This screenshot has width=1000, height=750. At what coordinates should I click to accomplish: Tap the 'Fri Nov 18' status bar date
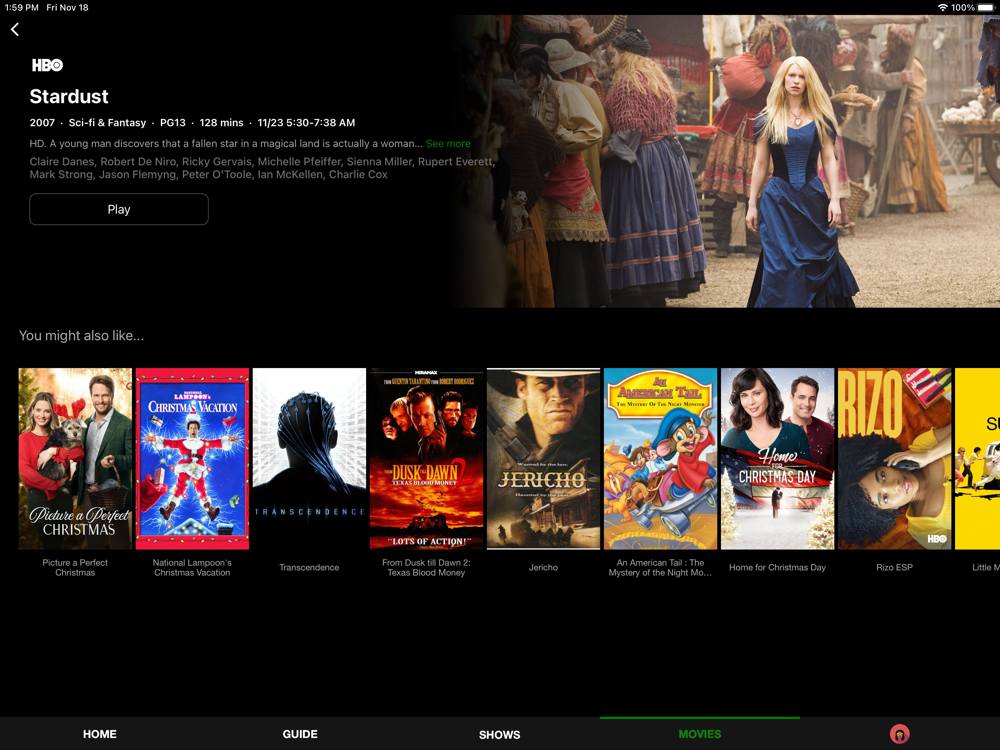(x=67, y=8)
